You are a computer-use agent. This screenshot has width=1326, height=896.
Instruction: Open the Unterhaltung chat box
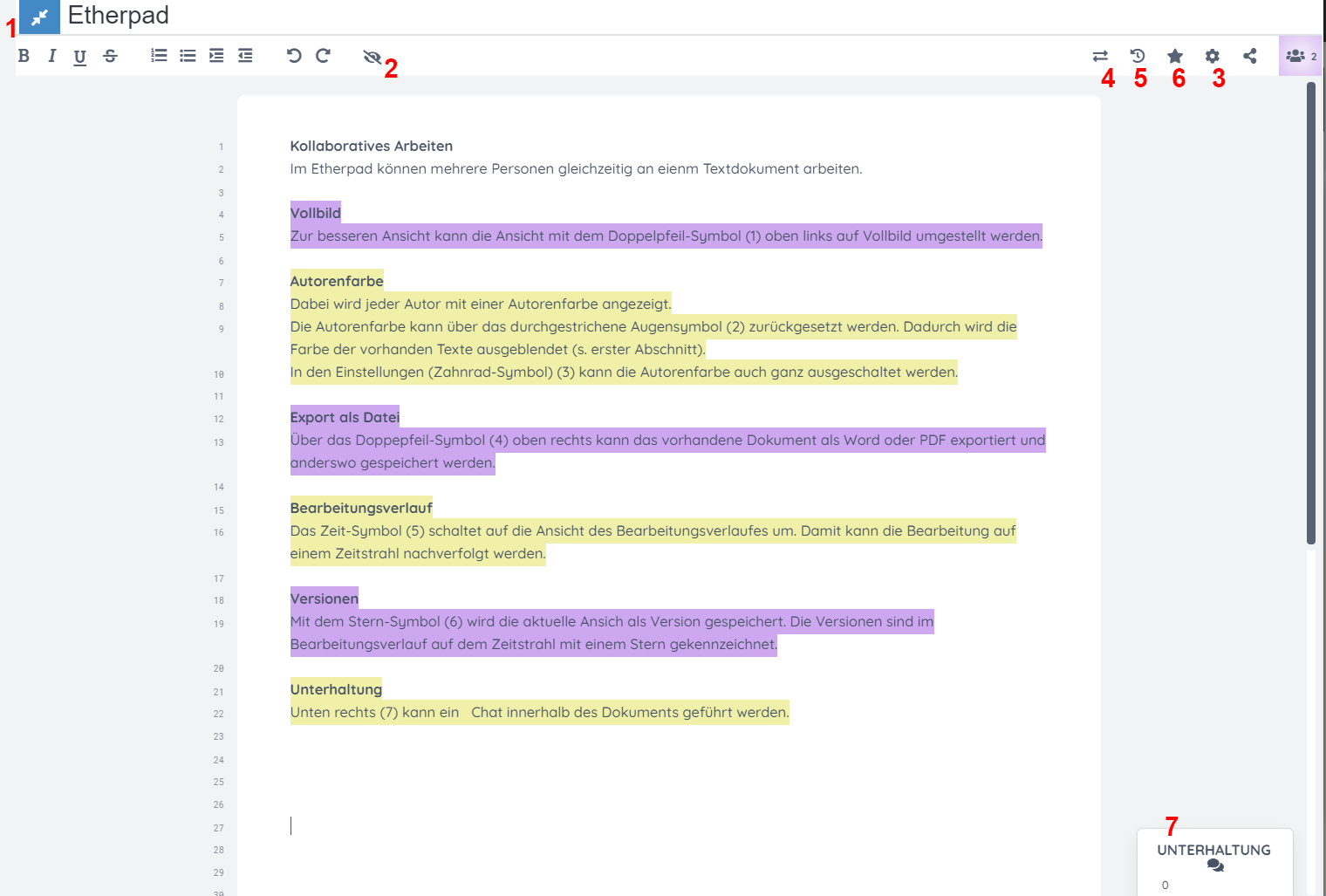[1214, 861]
